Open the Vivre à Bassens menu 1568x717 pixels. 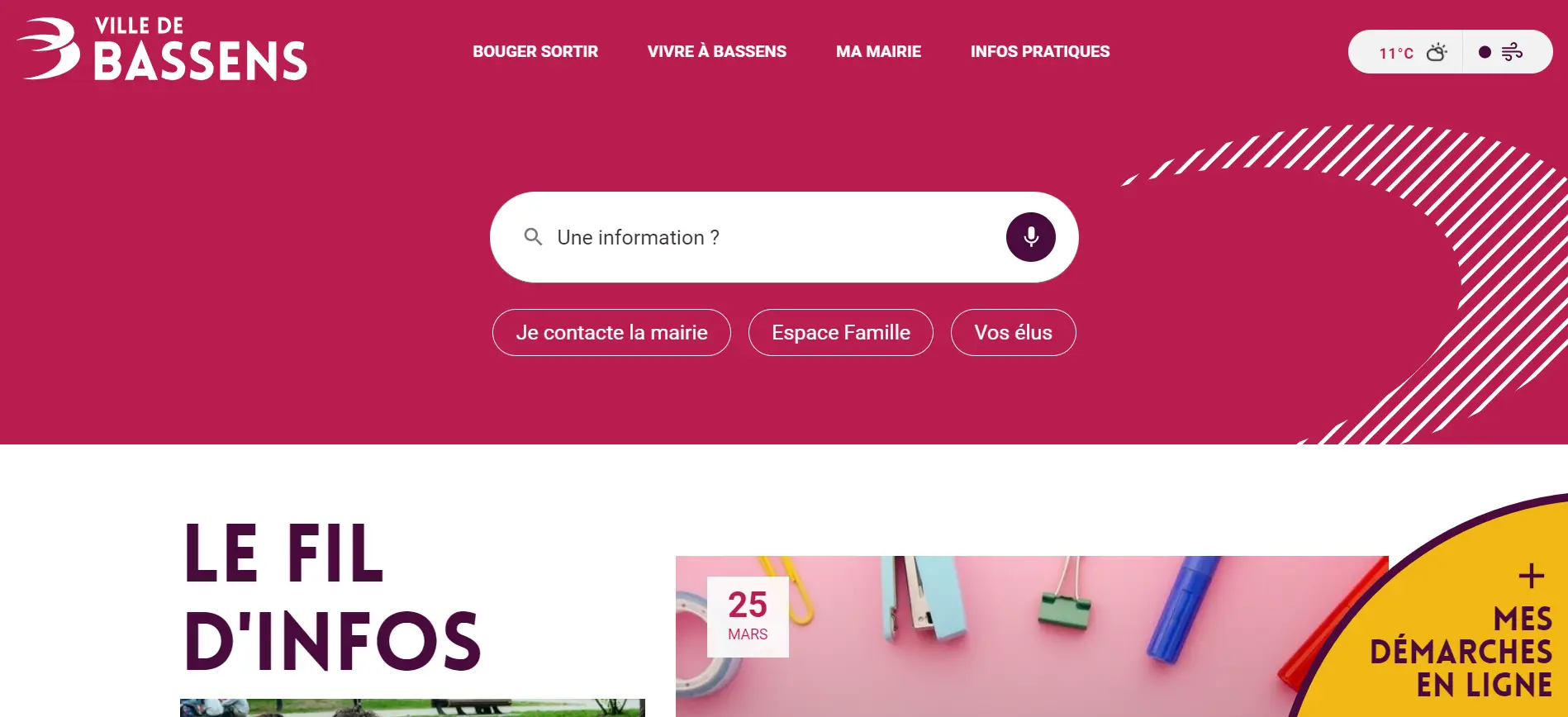point(717,51)
